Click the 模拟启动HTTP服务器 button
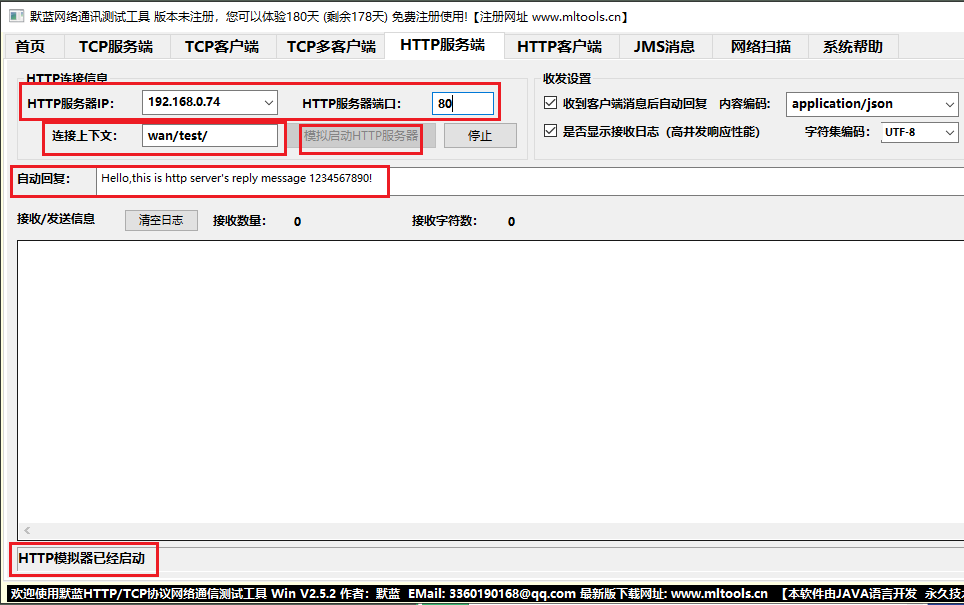The height and width of the screenshot is (605, 964). (x=361, y=135)
